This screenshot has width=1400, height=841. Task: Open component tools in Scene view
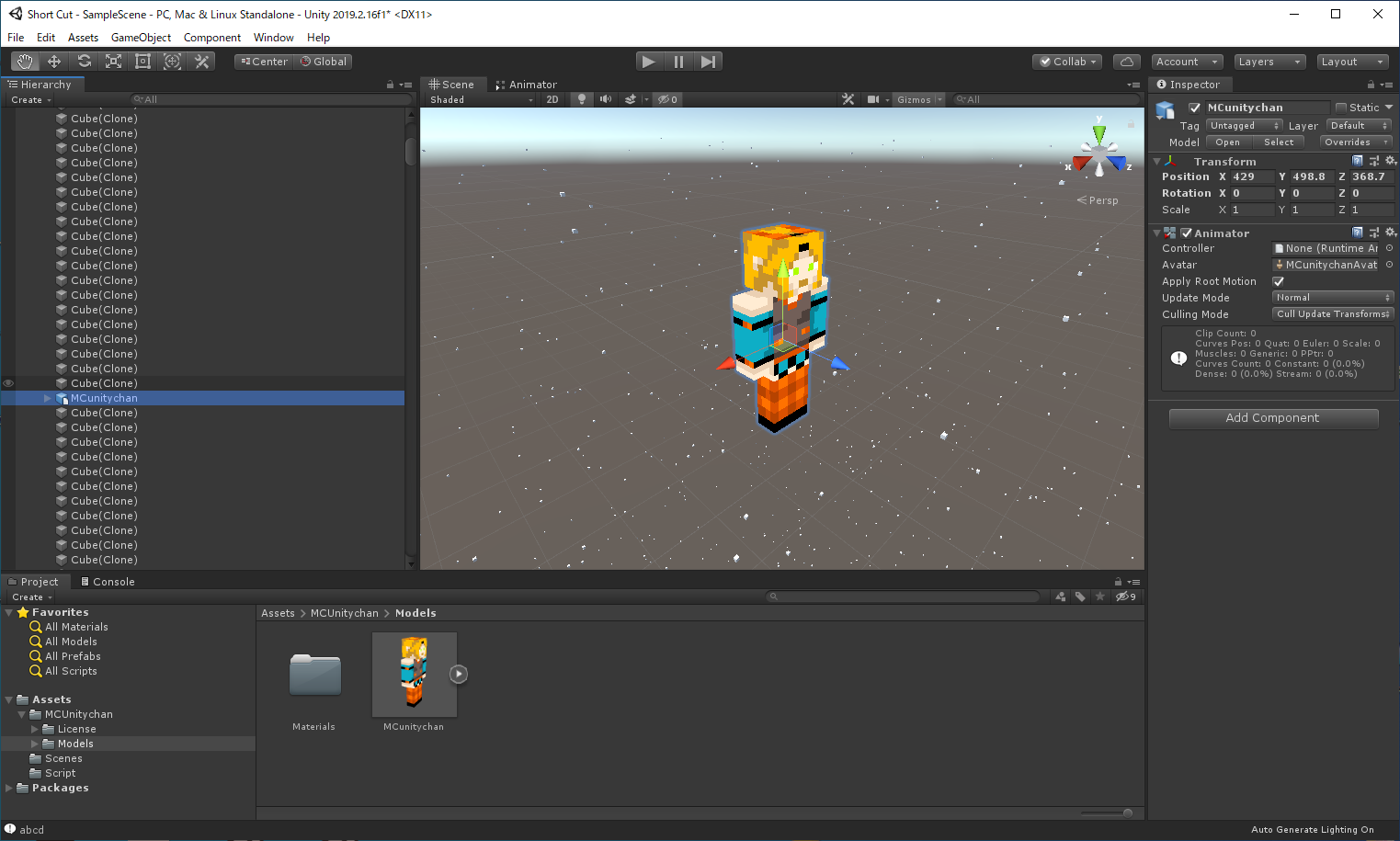[x=848, y=99]
